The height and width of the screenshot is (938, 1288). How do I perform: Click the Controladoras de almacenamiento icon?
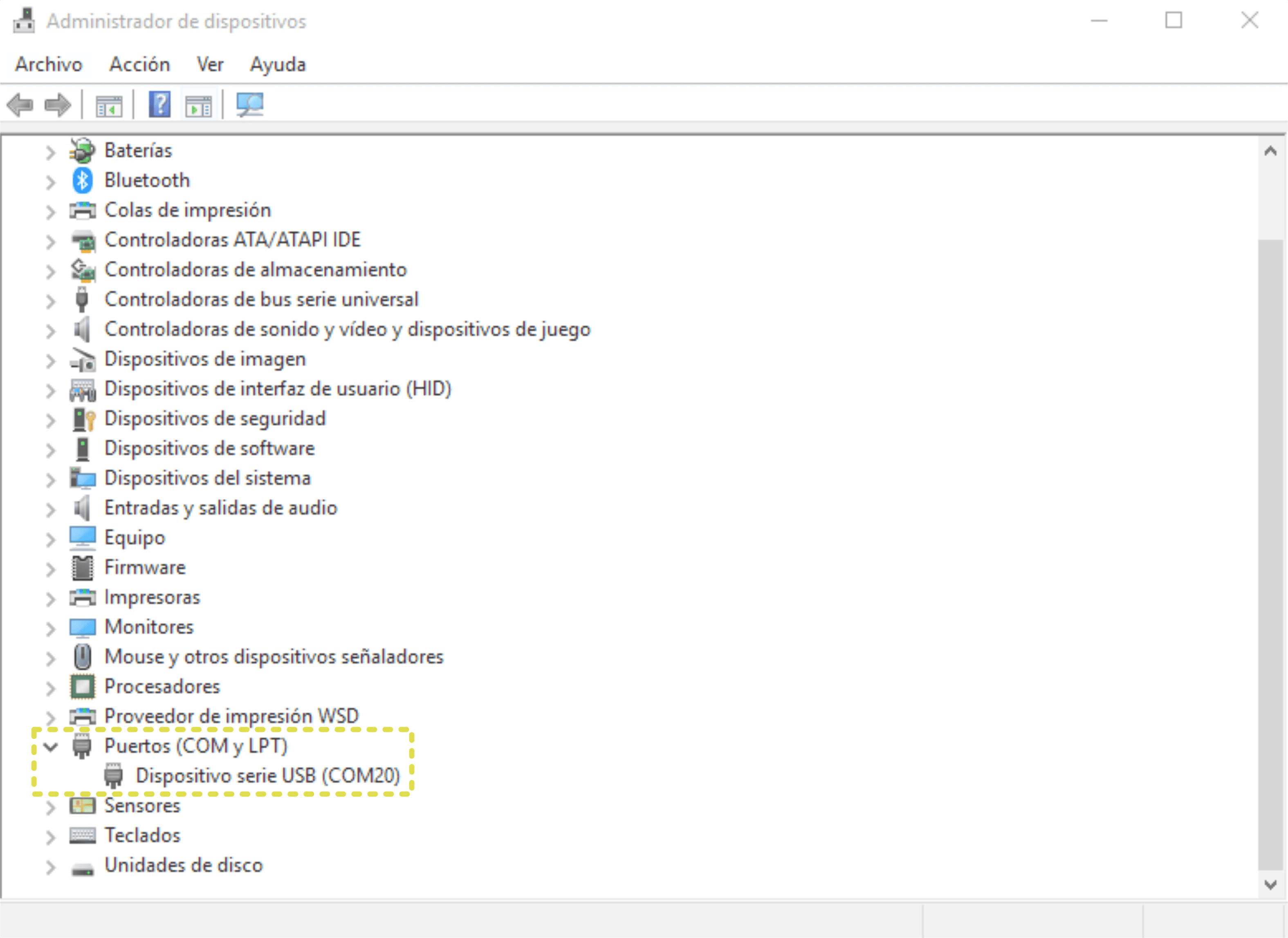83,270
